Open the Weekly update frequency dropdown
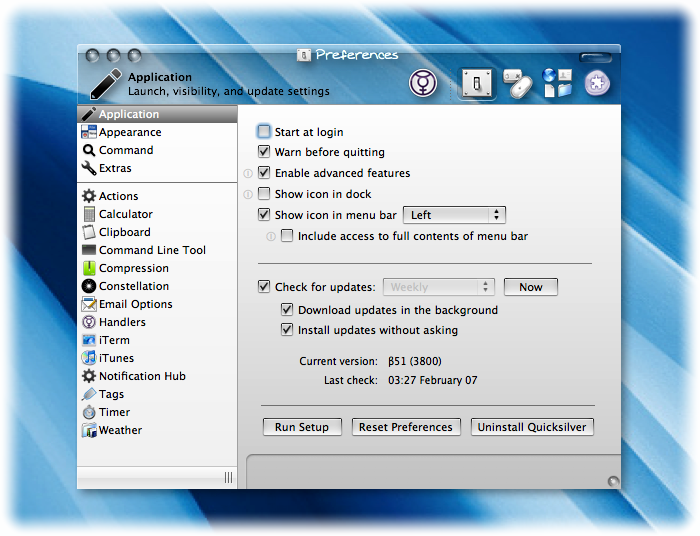 438,287
